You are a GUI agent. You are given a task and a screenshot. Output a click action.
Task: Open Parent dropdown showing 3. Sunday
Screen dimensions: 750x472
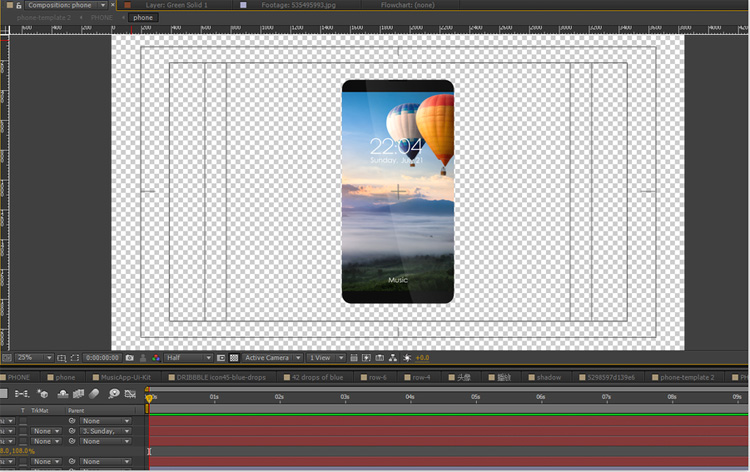pyautogui.click(x=105, y=431)
